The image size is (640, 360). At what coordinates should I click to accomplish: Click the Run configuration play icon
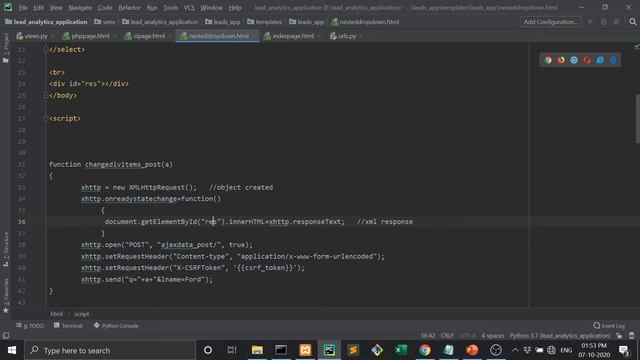click(591, 22)
